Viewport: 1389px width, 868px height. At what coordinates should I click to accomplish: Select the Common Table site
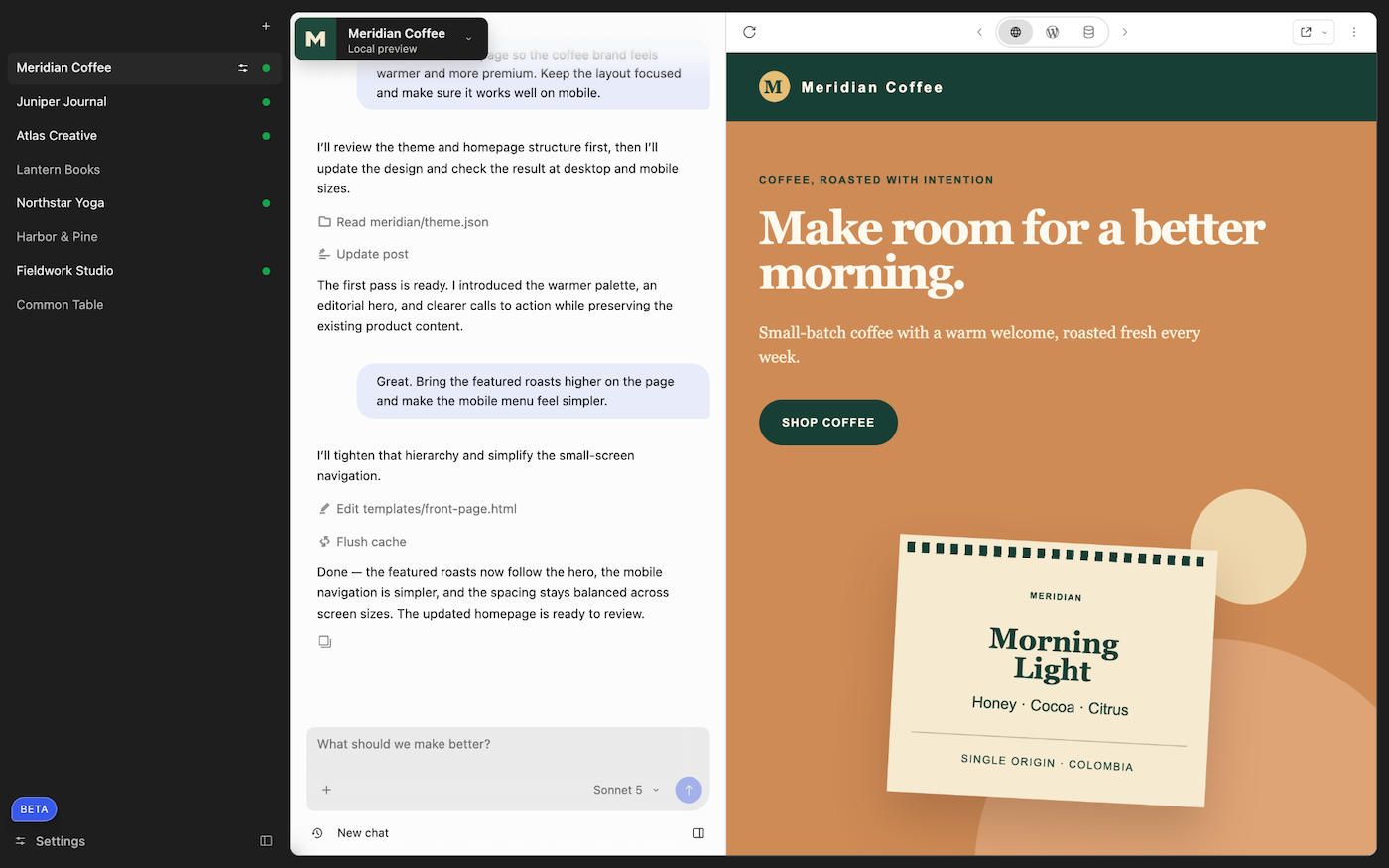(144, 305)
